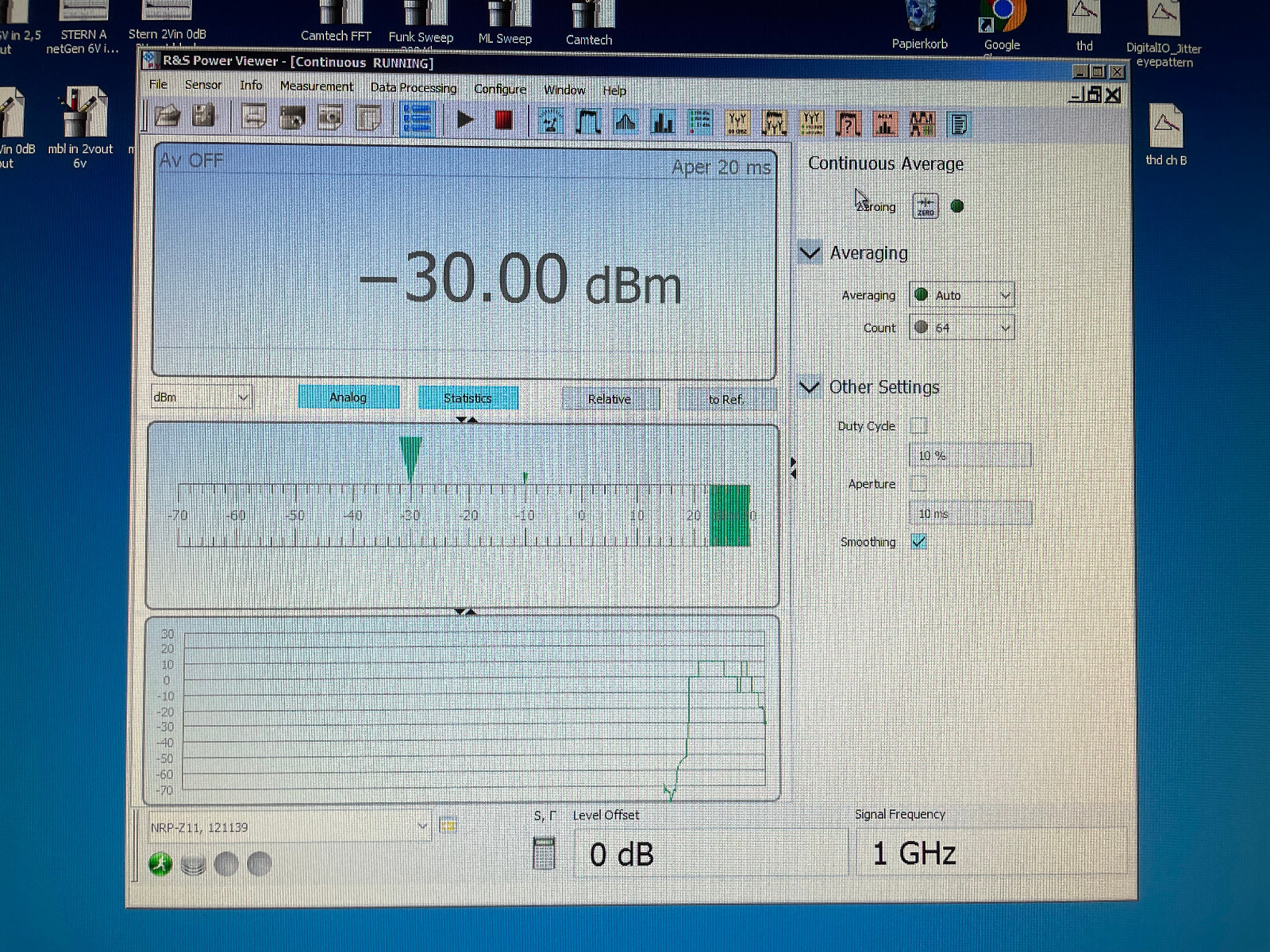This screenshot has height=952, width=1270.
Task: Toggle the Statistics display button
Action: [468, 398]
